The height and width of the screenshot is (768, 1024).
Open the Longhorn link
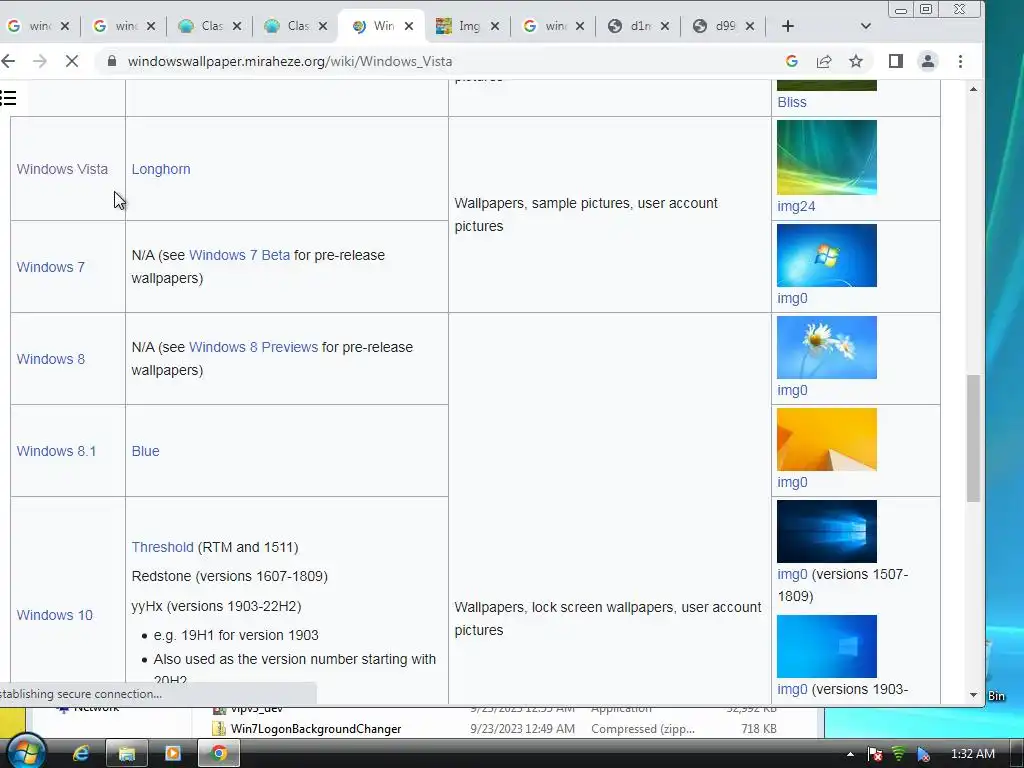click(x=161, y=169)
